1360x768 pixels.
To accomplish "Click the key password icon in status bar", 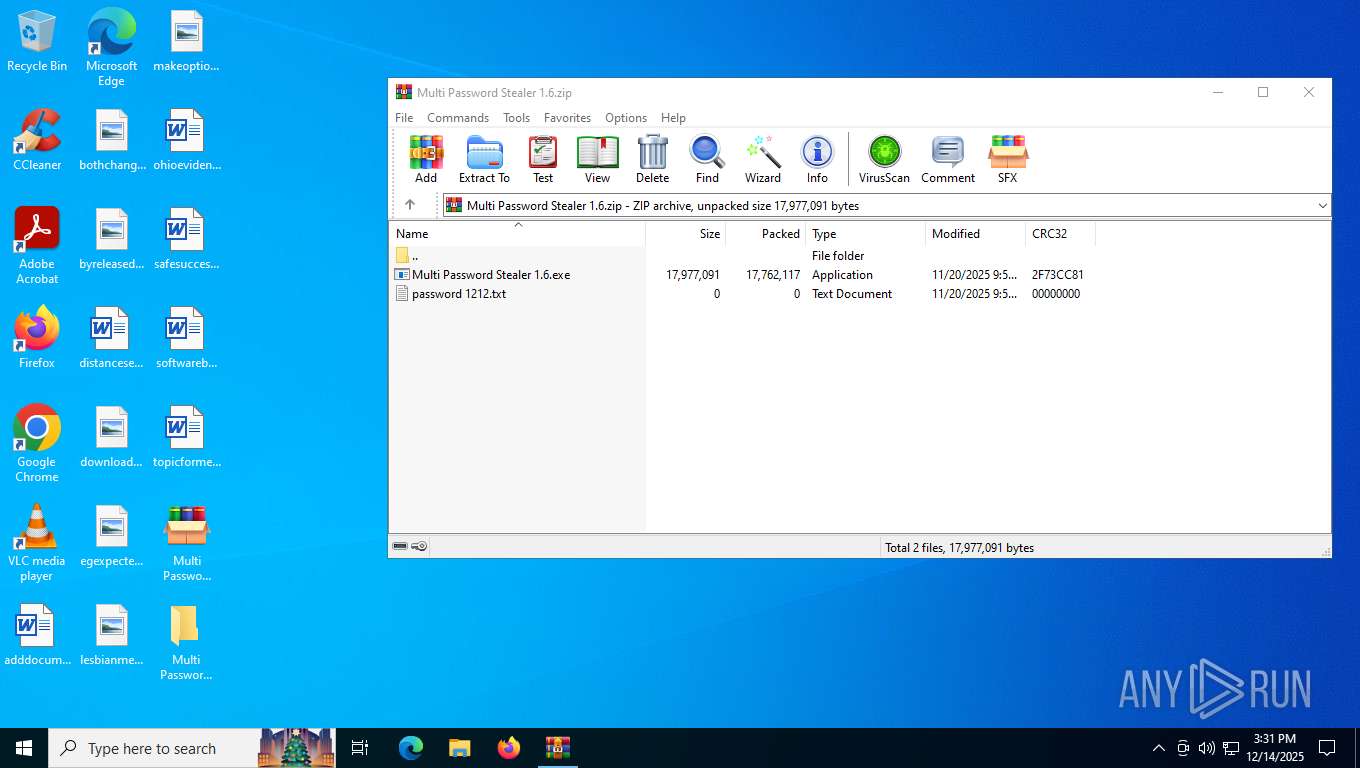I will (419, 547).
